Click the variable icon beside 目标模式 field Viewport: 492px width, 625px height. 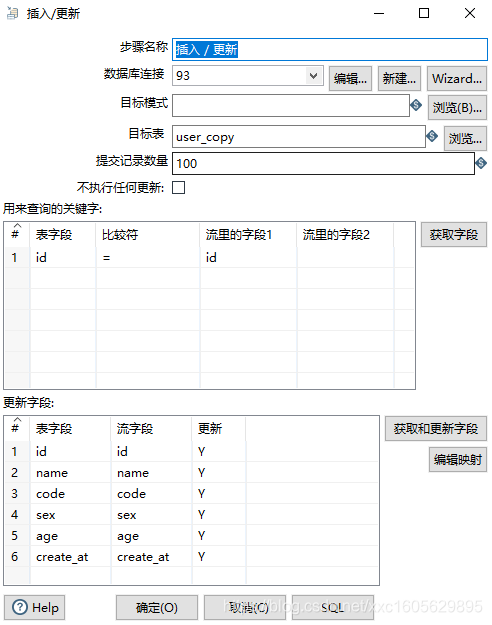click(416, 105)
